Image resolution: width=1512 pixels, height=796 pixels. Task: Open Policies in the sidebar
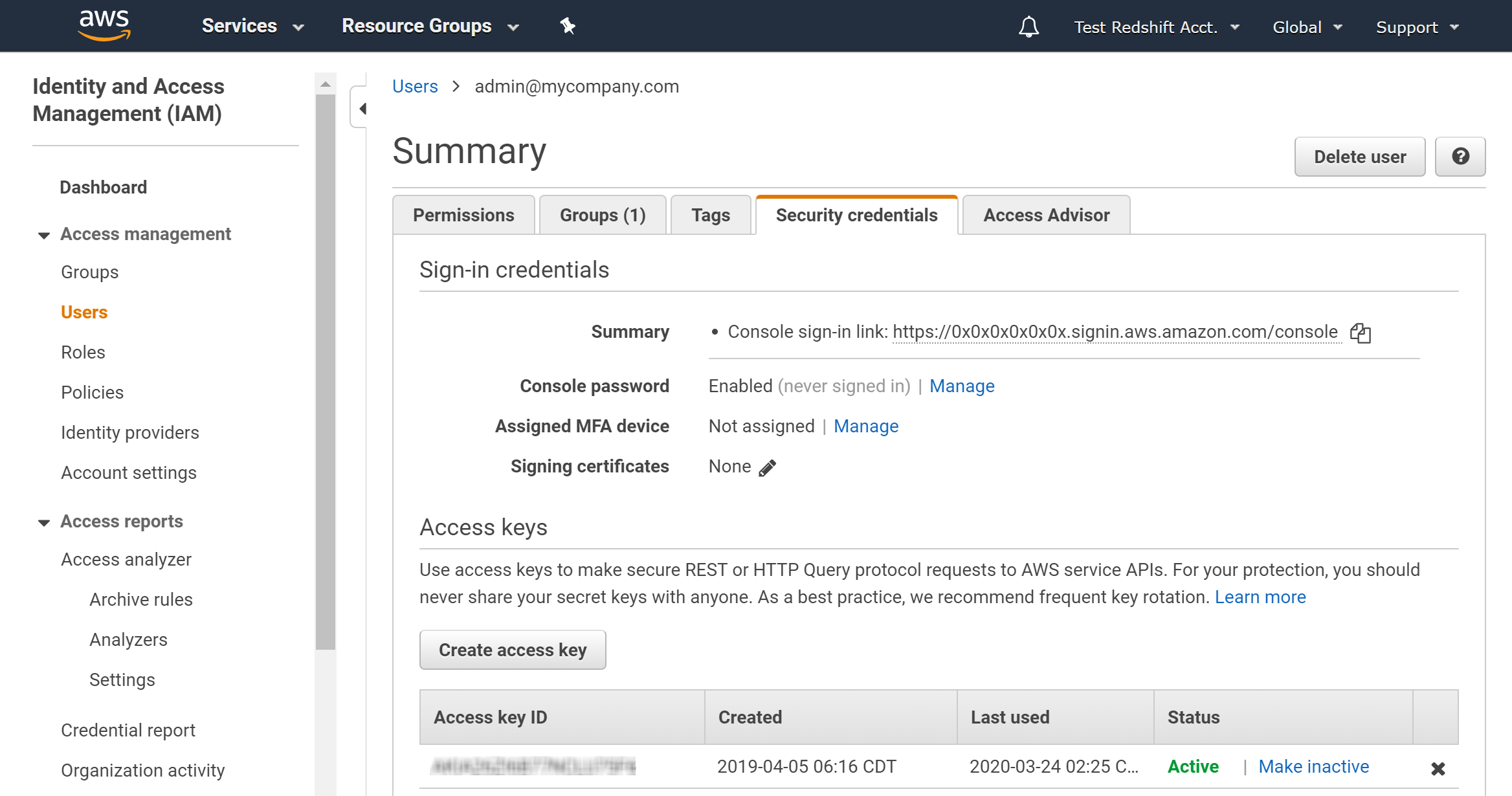pyautogui.click(x=92, y=392)
